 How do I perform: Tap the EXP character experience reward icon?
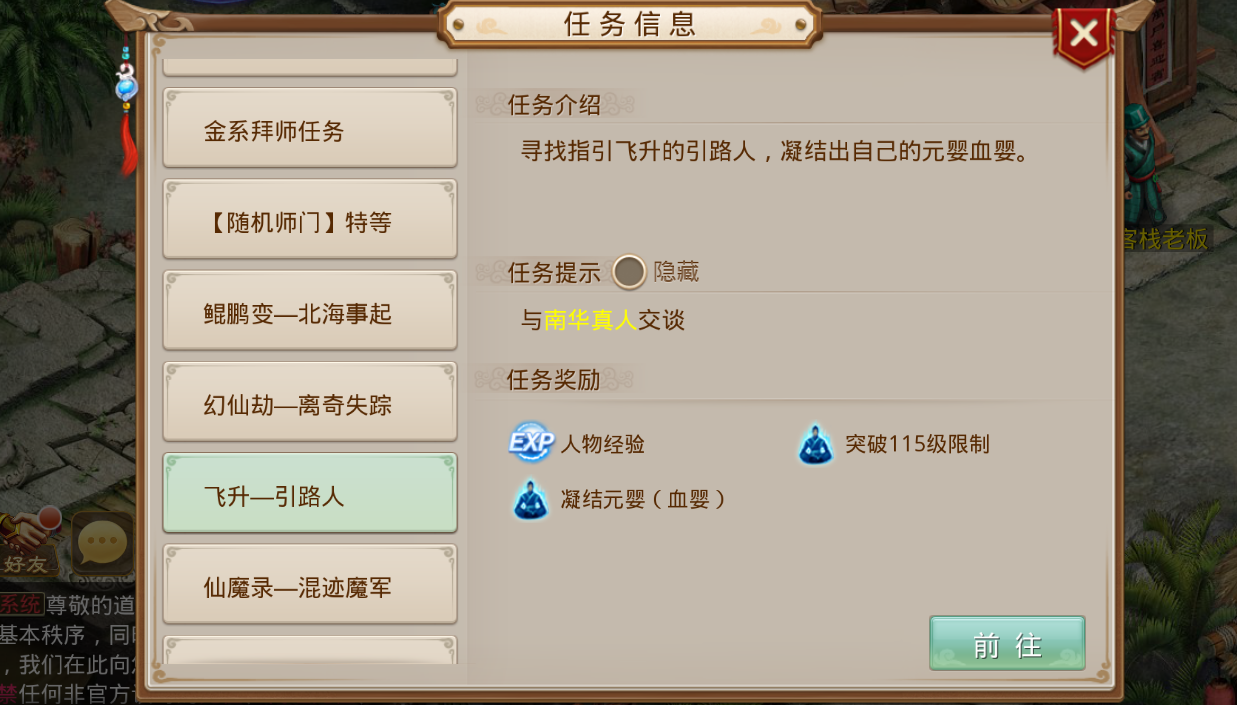531,443
